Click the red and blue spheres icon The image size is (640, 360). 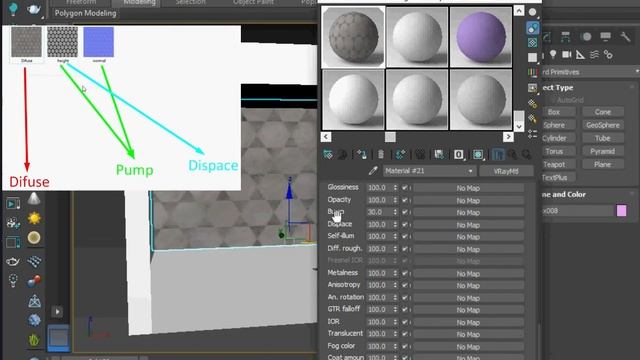coord(34,281)
